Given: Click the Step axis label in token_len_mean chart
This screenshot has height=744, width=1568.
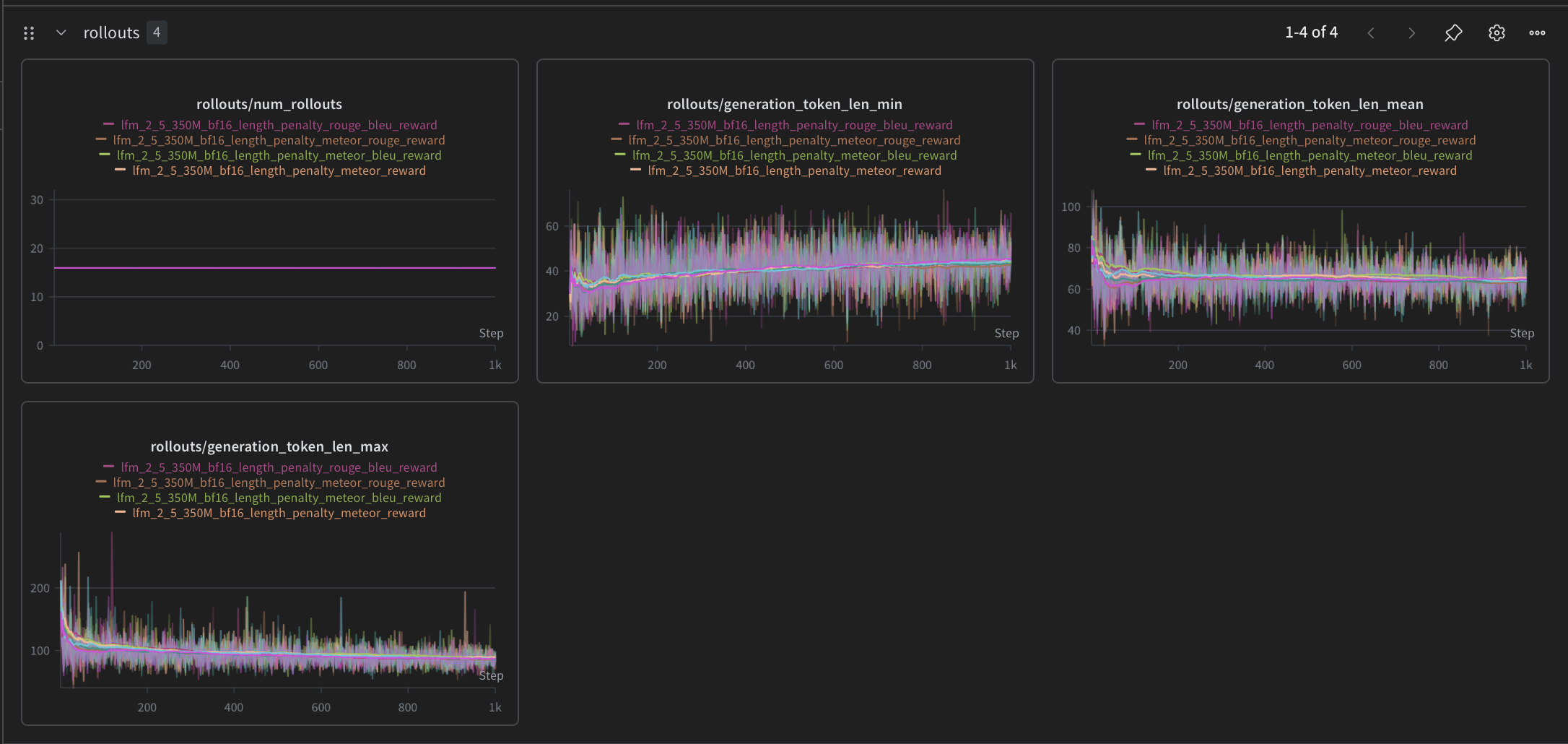Looking at the screenshot, I should tap(1522, 333).
